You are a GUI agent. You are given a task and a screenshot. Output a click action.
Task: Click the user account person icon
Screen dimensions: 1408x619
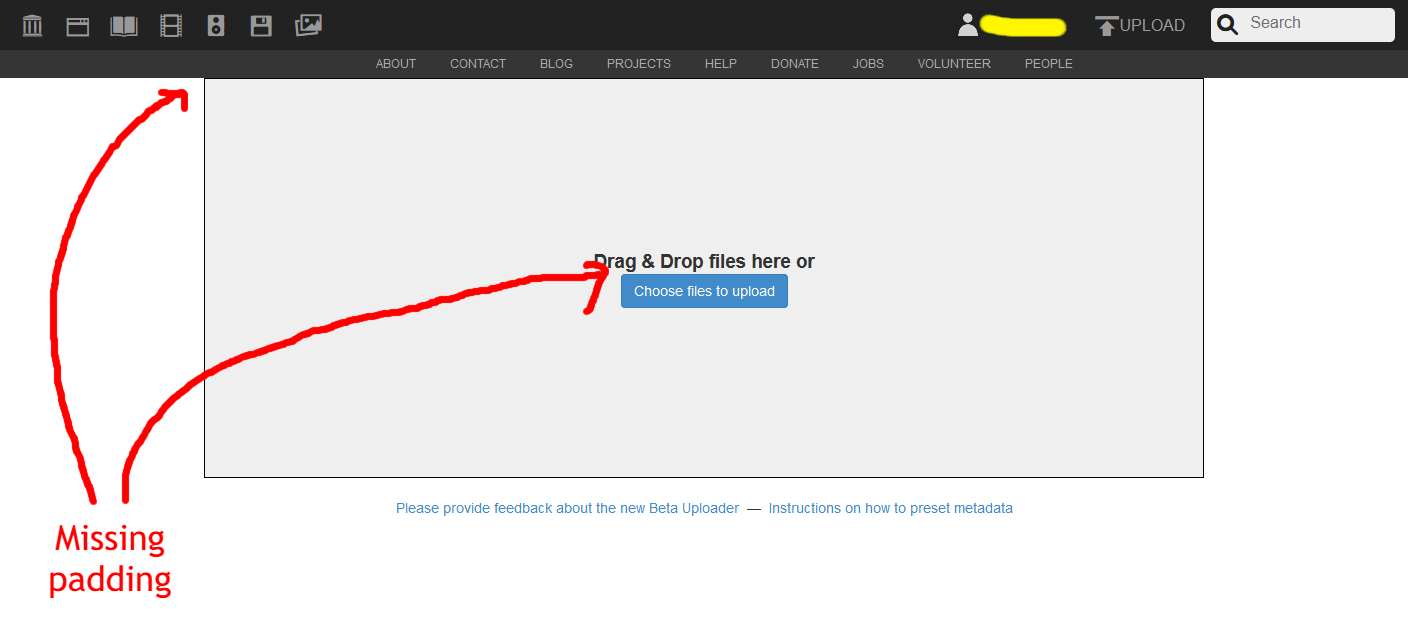pos(967,25)
